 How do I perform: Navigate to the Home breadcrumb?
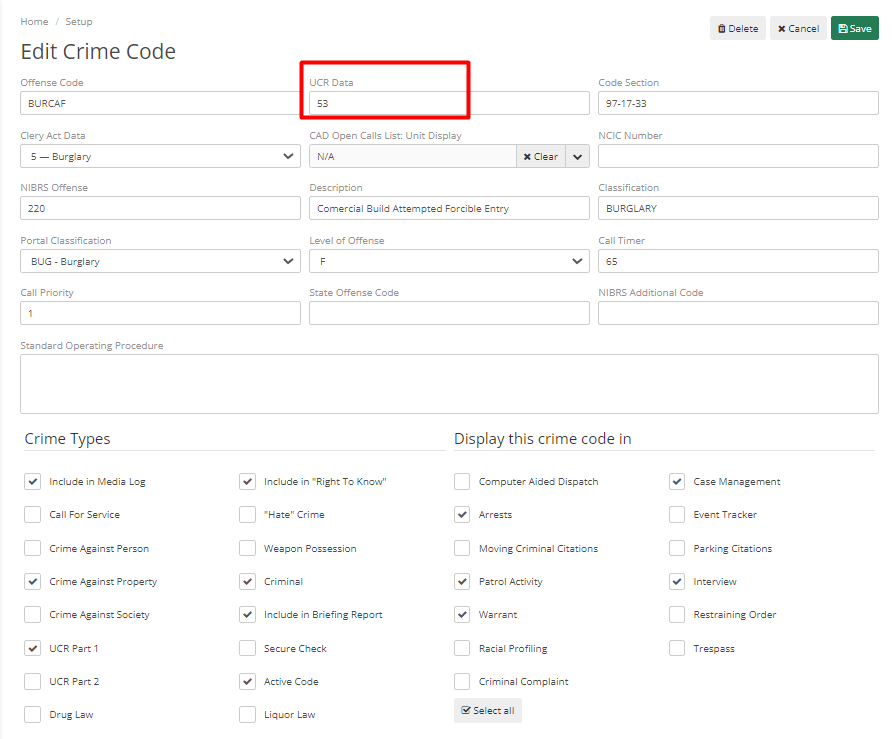click(x=34, y=21)
